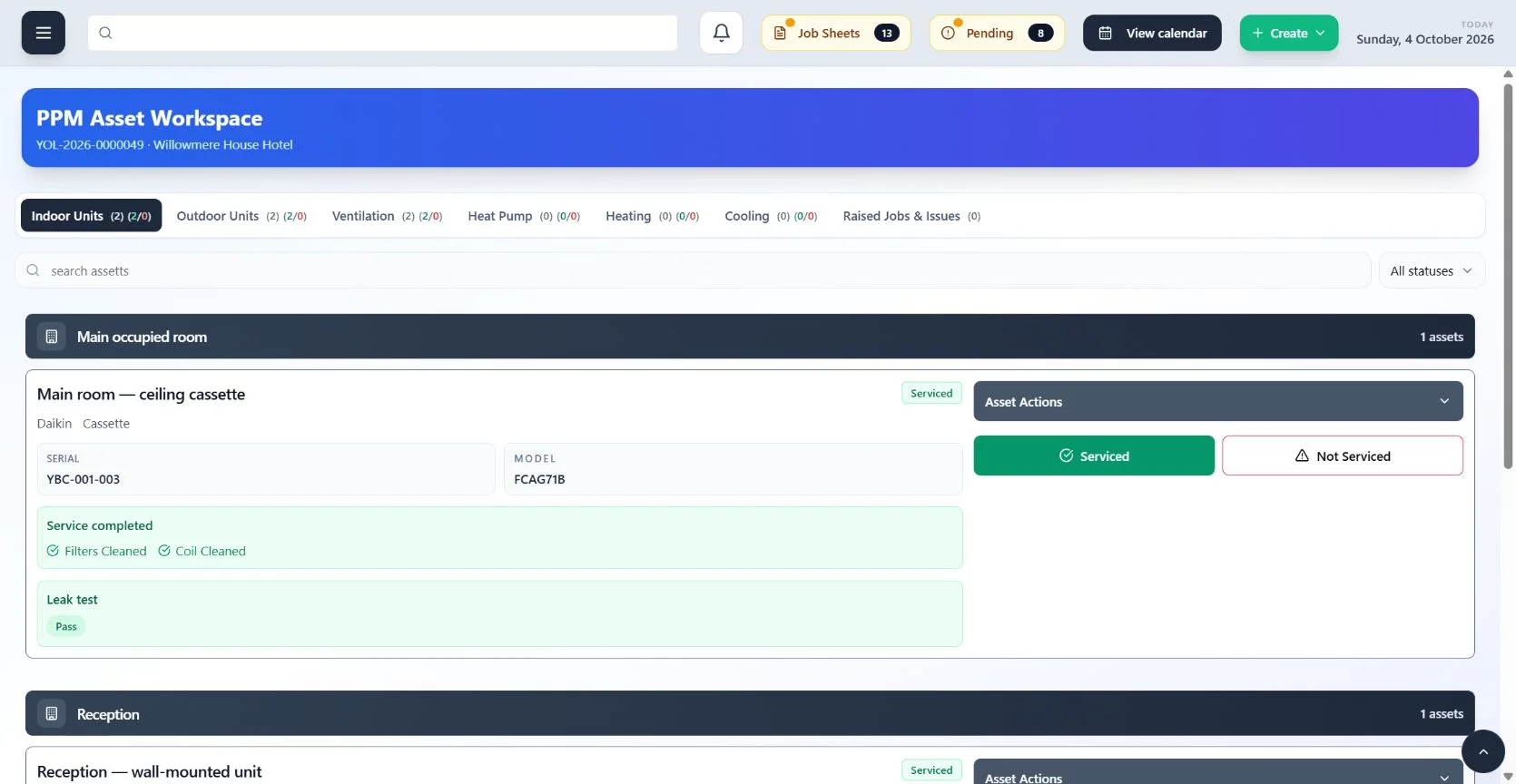Viewport: 1516px width, 784px height.
Task: Click the Reception section building icon
Action: 52,714
